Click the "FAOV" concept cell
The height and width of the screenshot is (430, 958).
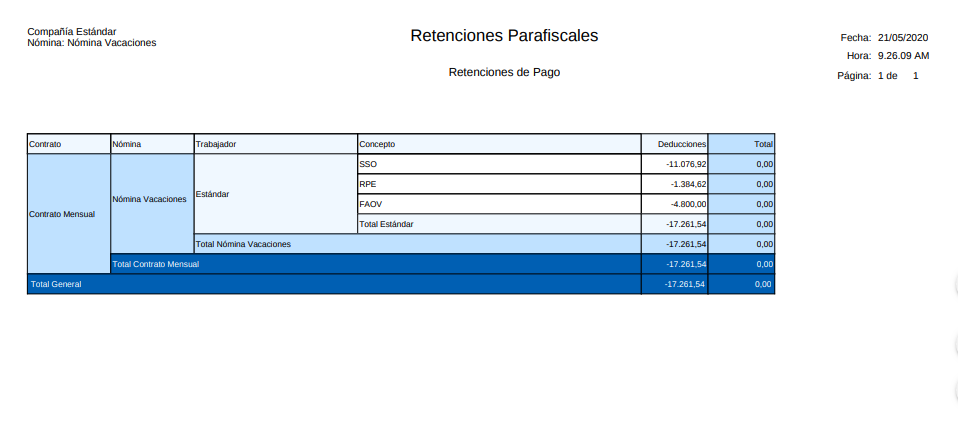499,204
